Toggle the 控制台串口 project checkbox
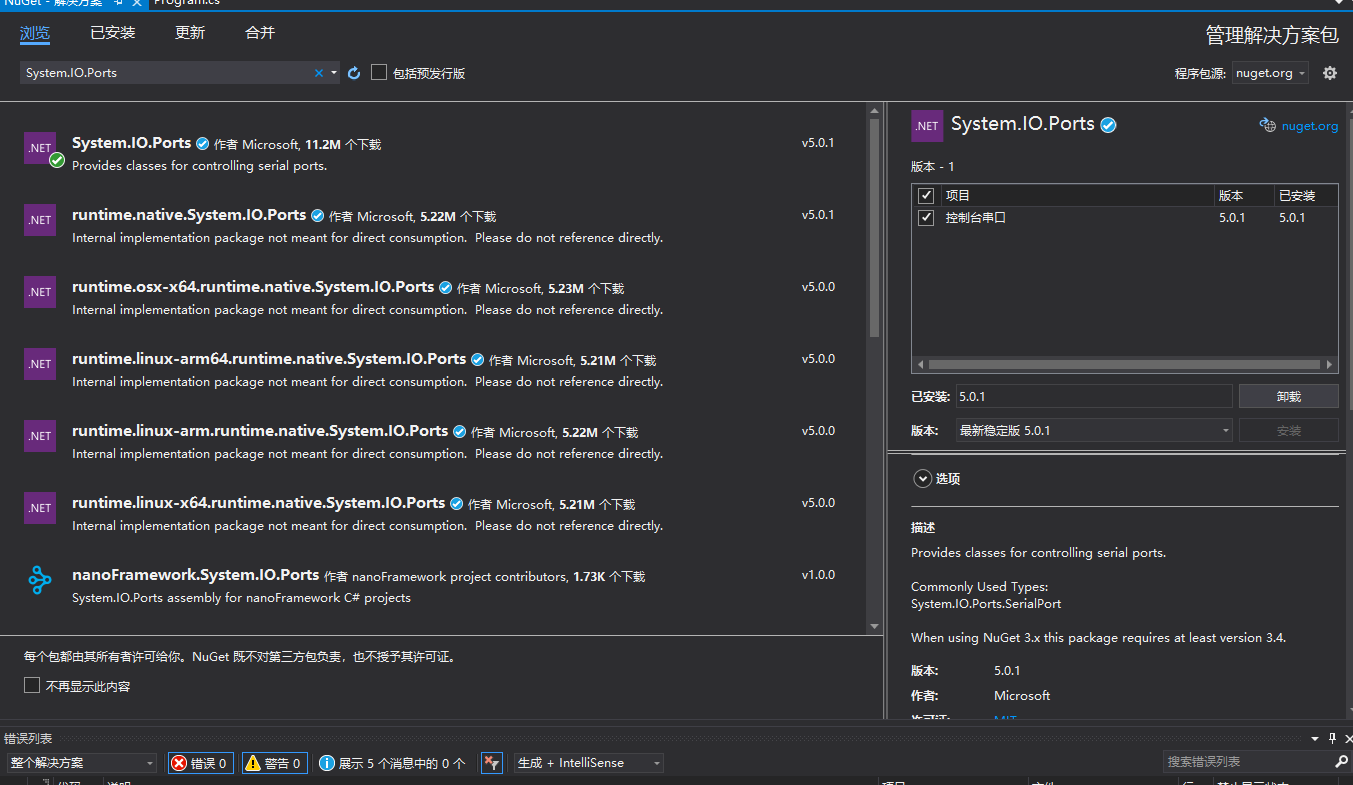The image size is (1353, 785). coord(926,218)
